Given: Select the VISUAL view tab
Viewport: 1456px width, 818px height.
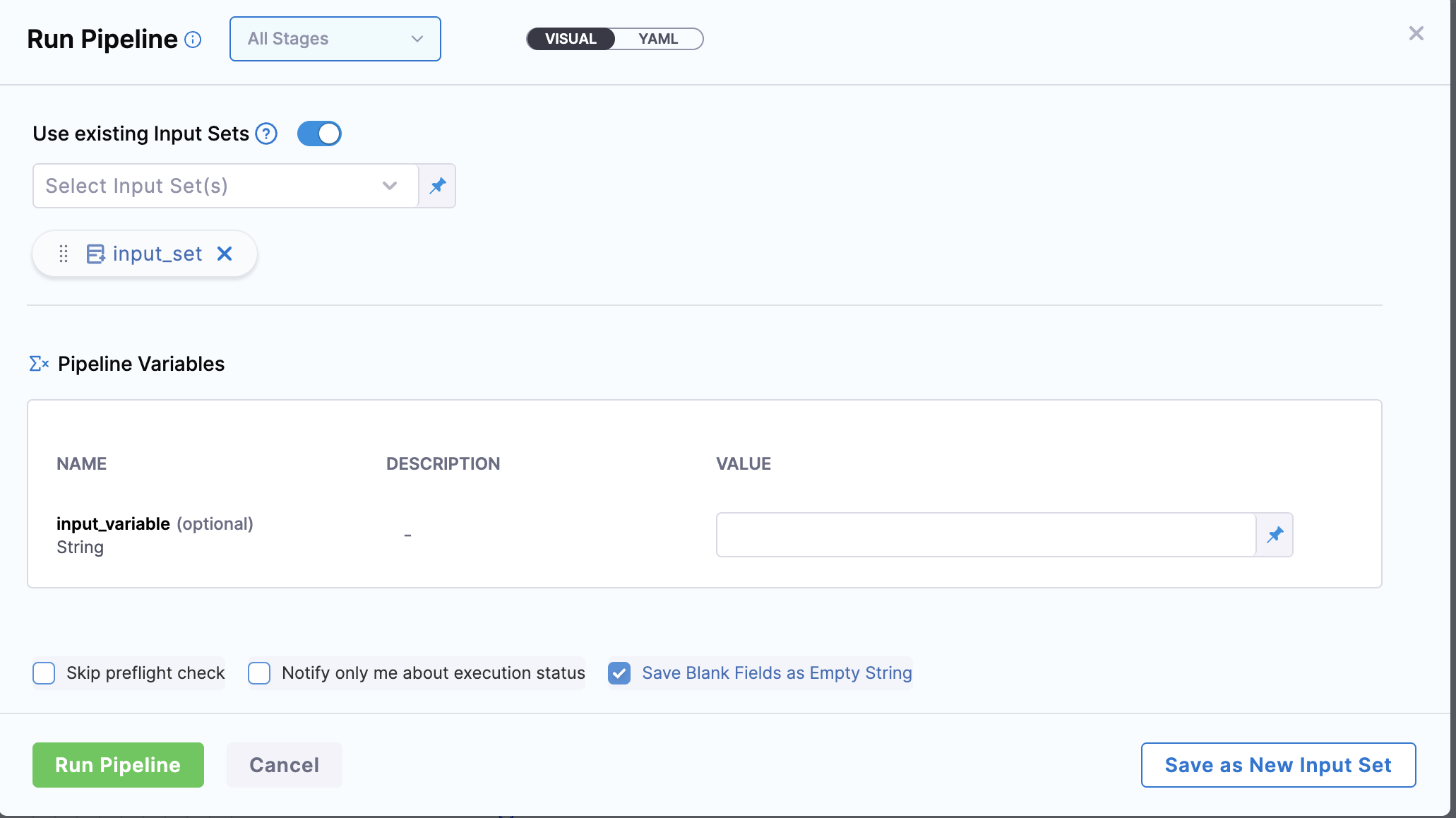Looking at the screenshot, I should click(571, 39).
